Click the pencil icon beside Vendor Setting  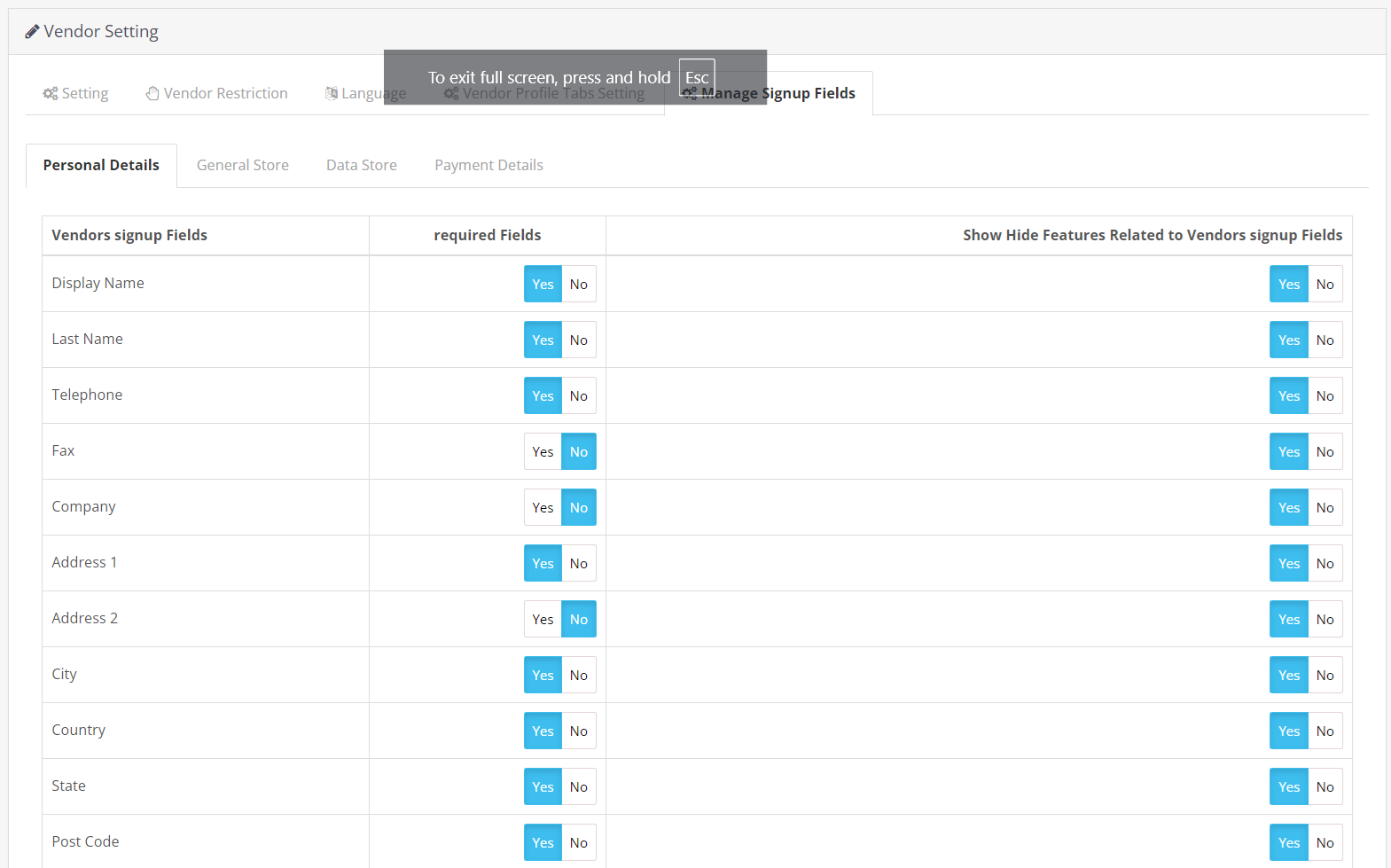click(32, 32)
